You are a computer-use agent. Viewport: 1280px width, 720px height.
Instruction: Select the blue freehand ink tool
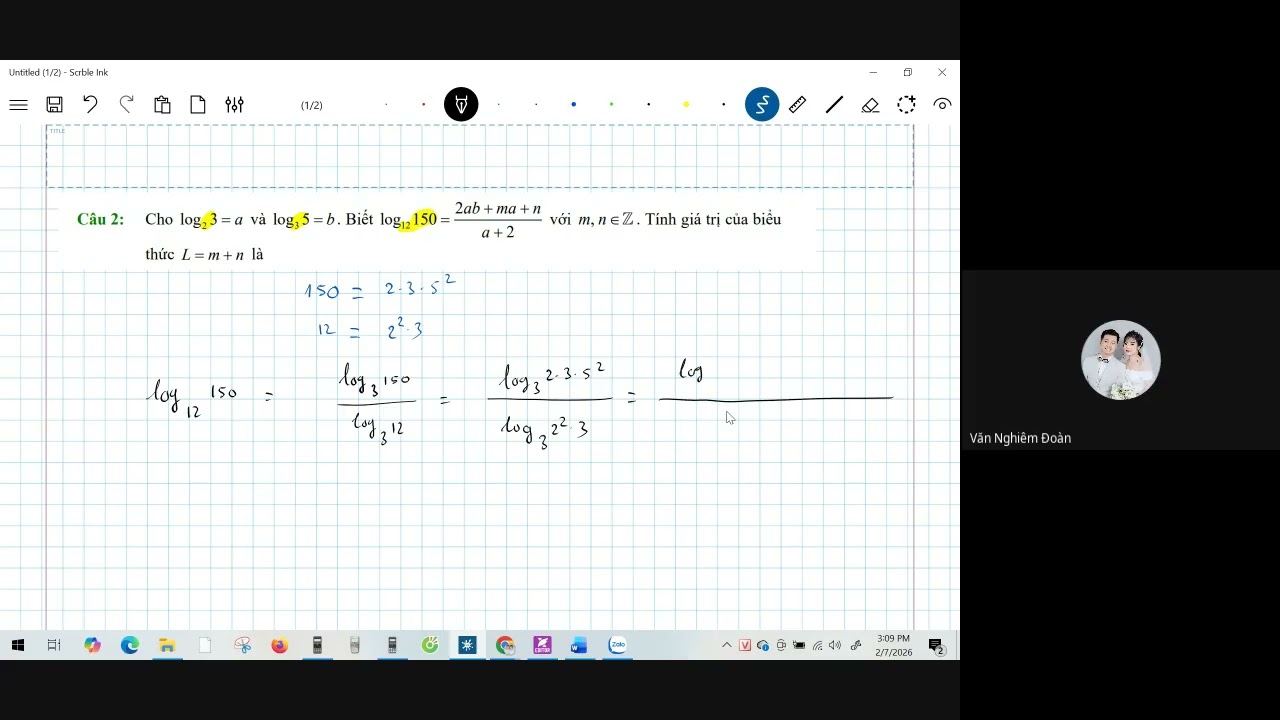[762, 104]
